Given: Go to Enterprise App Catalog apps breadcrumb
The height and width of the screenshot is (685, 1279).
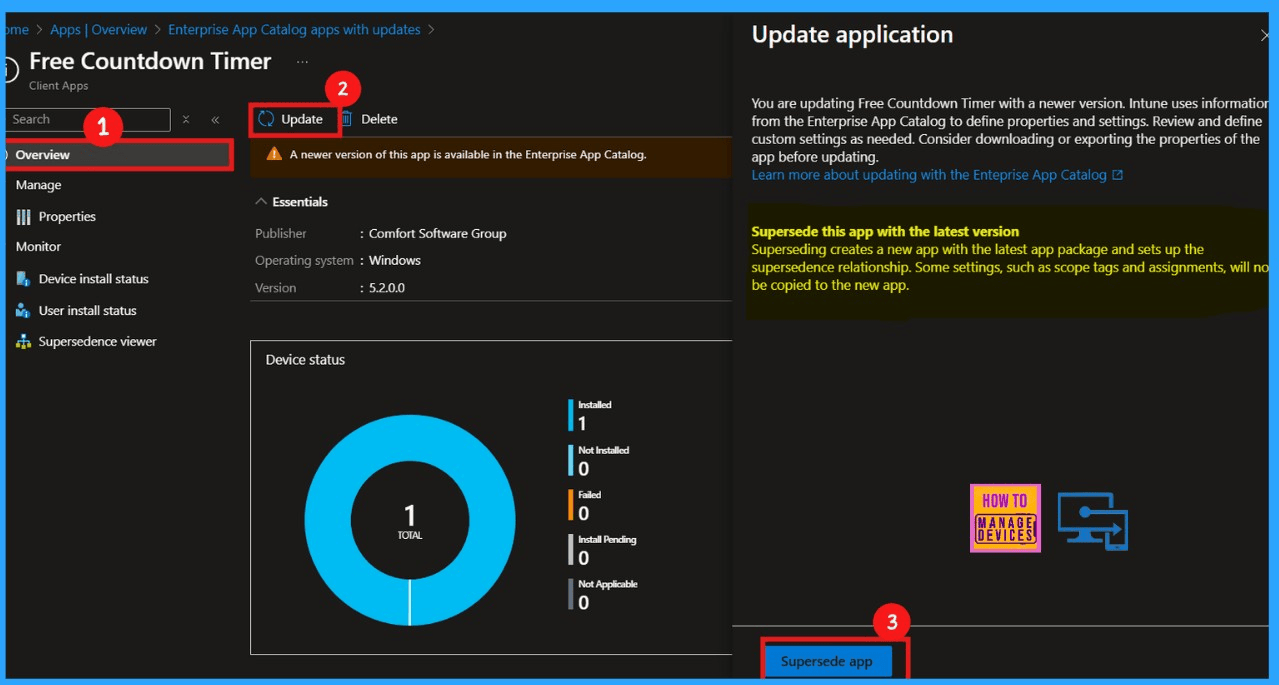Looking at the screenshot, I should coord(294,30).
